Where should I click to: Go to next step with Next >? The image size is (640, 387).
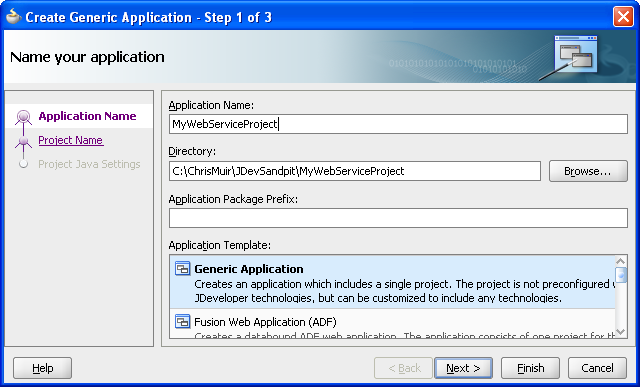463,368
